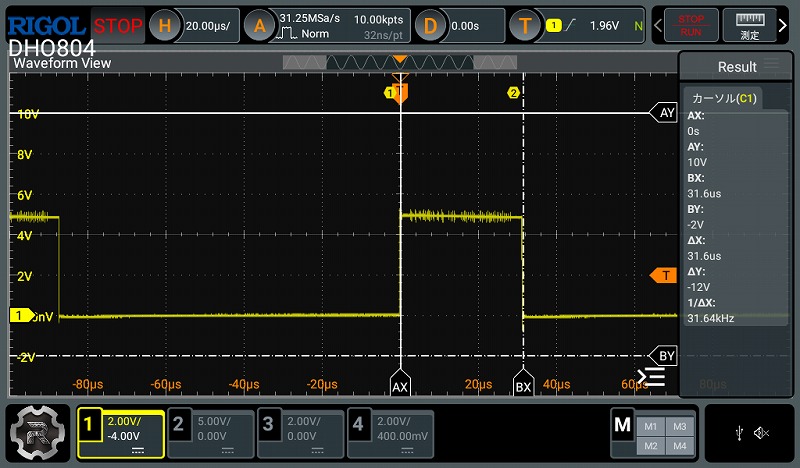Select the AX cursor handle

coord(400,385)
